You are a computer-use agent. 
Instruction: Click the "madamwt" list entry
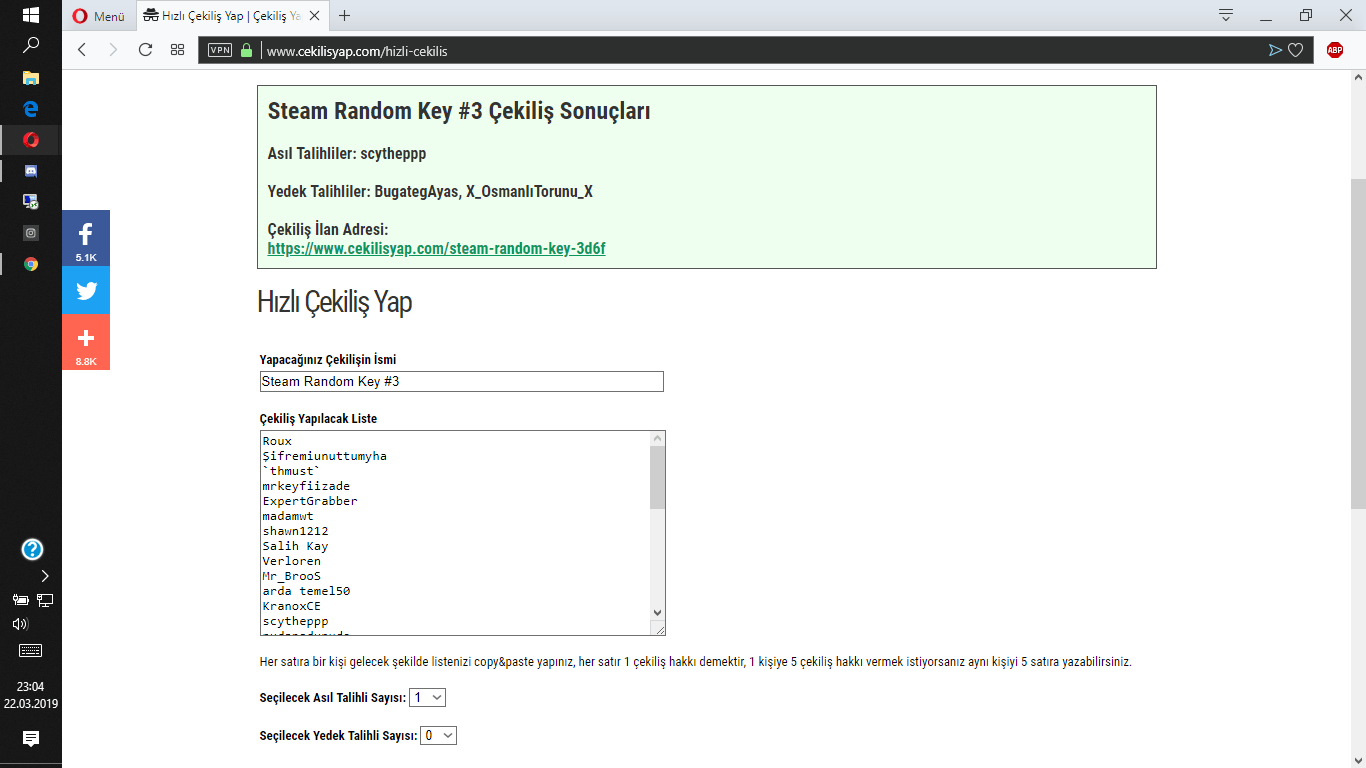[288, 516]
